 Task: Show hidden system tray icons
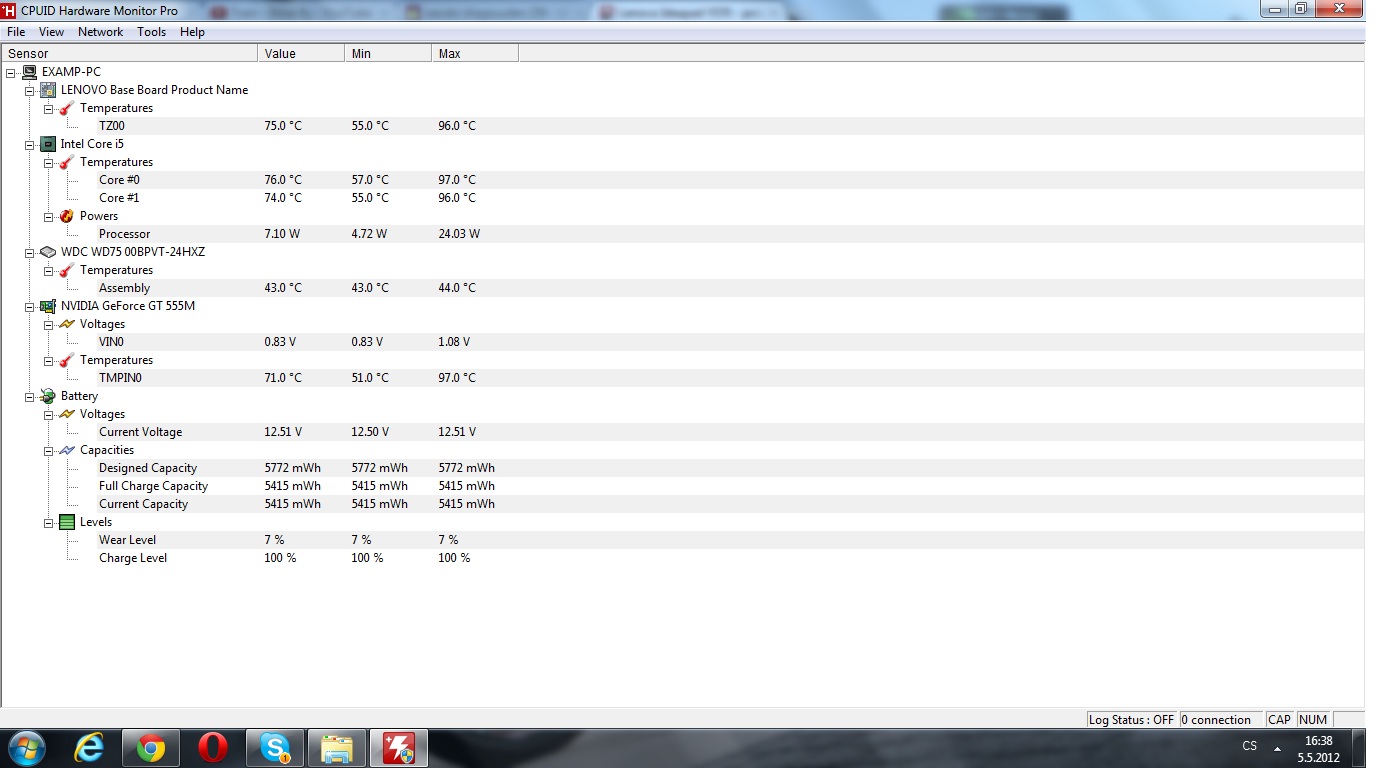[1277, 747]
